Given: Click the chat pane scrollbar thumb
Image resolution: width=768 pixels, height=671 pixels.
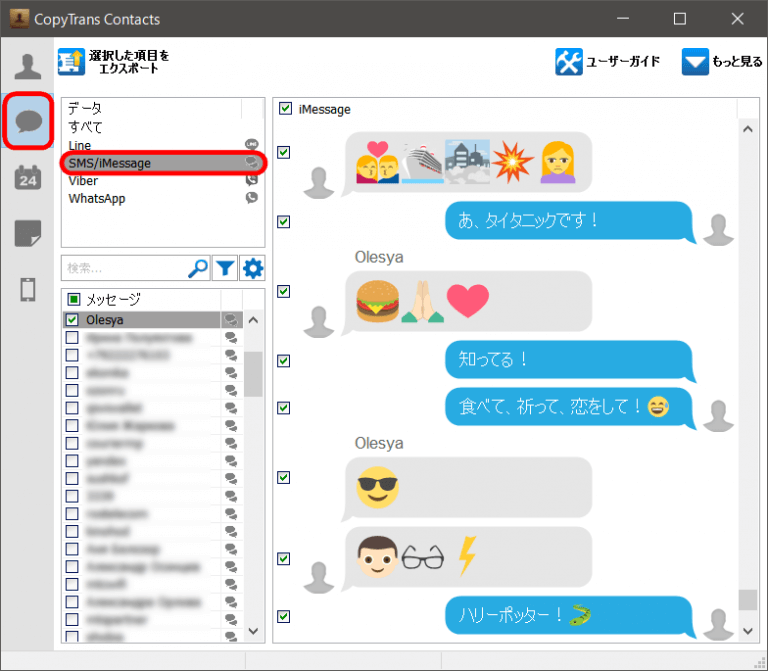Looking at the screenshot, I should pos(748,600).
